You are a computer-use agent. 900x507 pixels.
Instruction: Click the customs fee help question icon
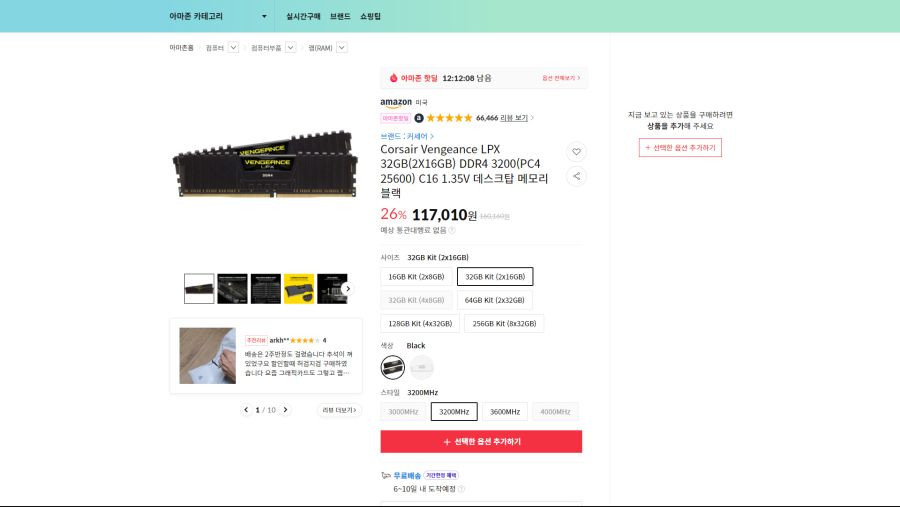pyautogui.click(x=452, y=230)
